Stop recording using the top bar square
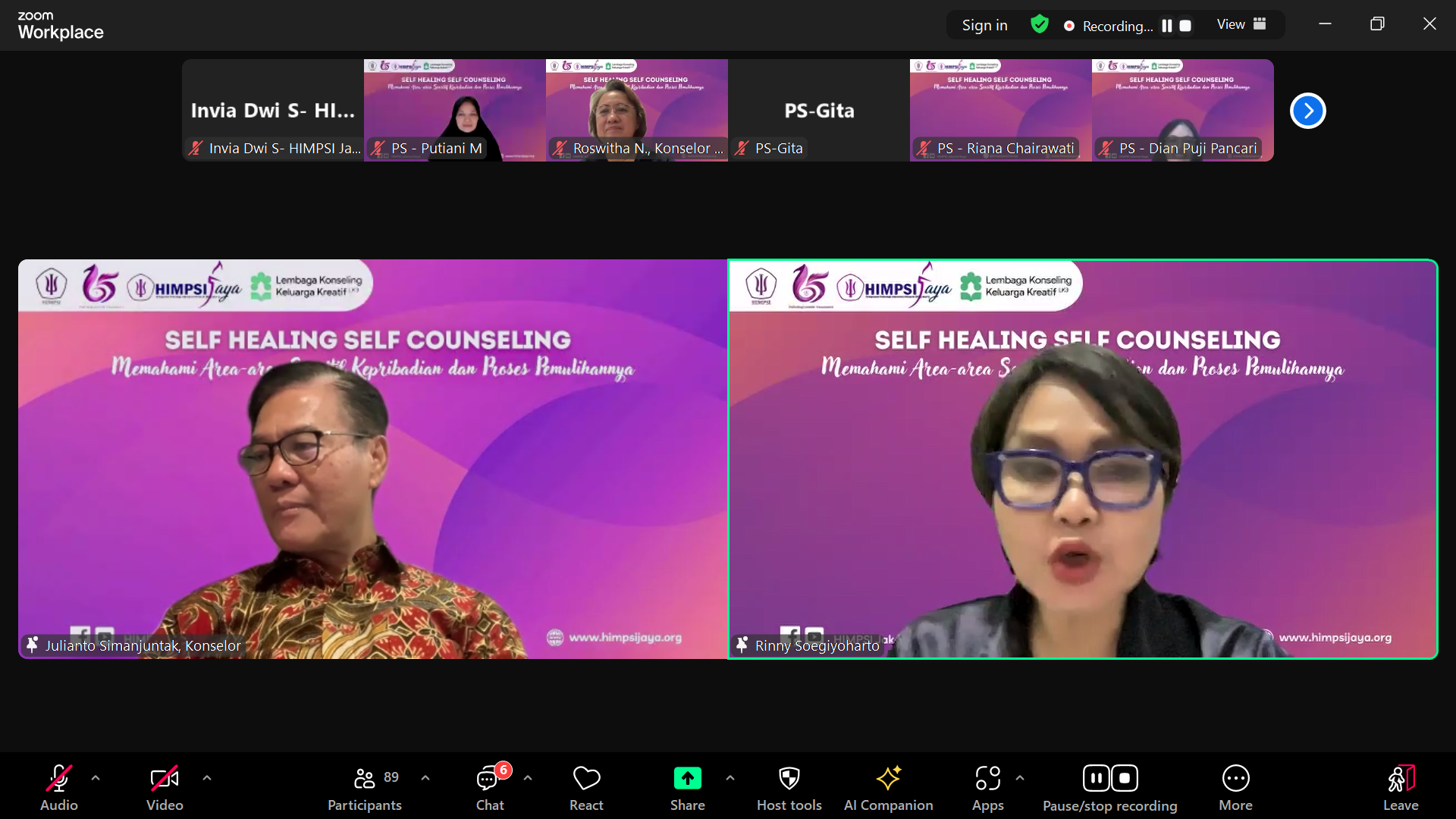 click(x=1185, y=26)
